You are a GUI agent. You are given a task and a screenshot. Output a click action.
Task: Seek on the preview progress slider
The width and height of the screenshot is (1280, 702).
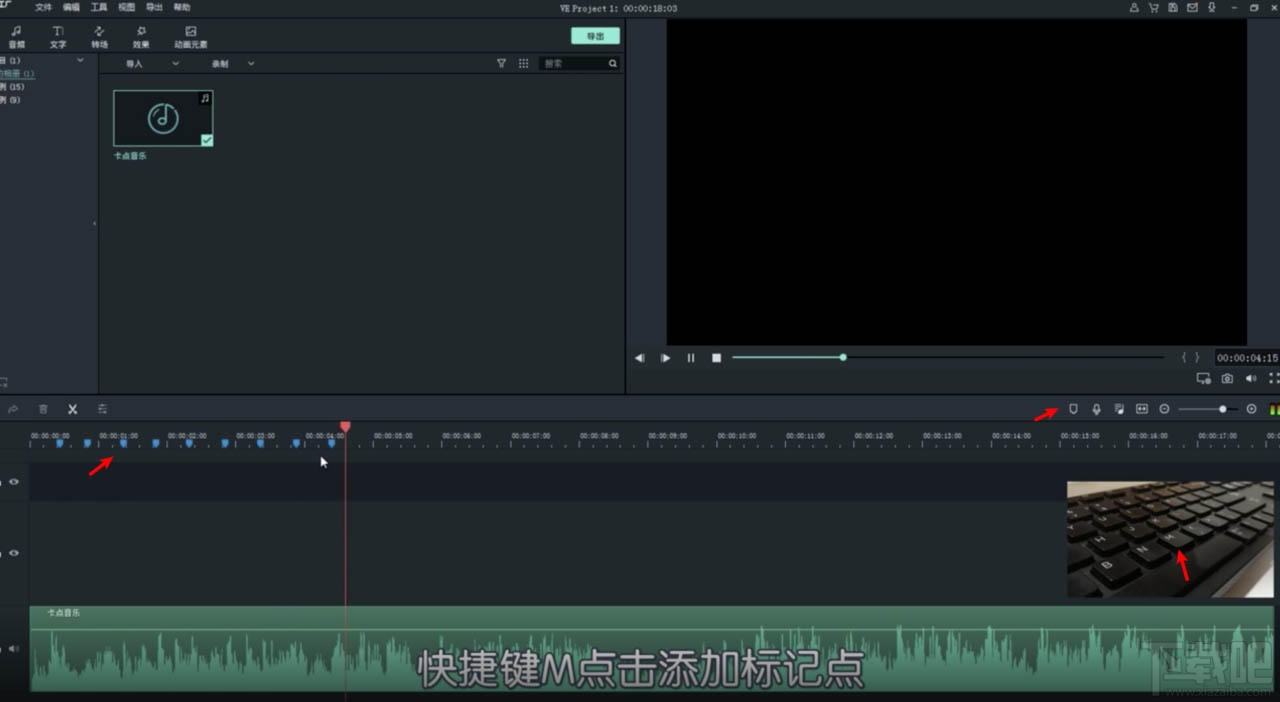[948, 357]
